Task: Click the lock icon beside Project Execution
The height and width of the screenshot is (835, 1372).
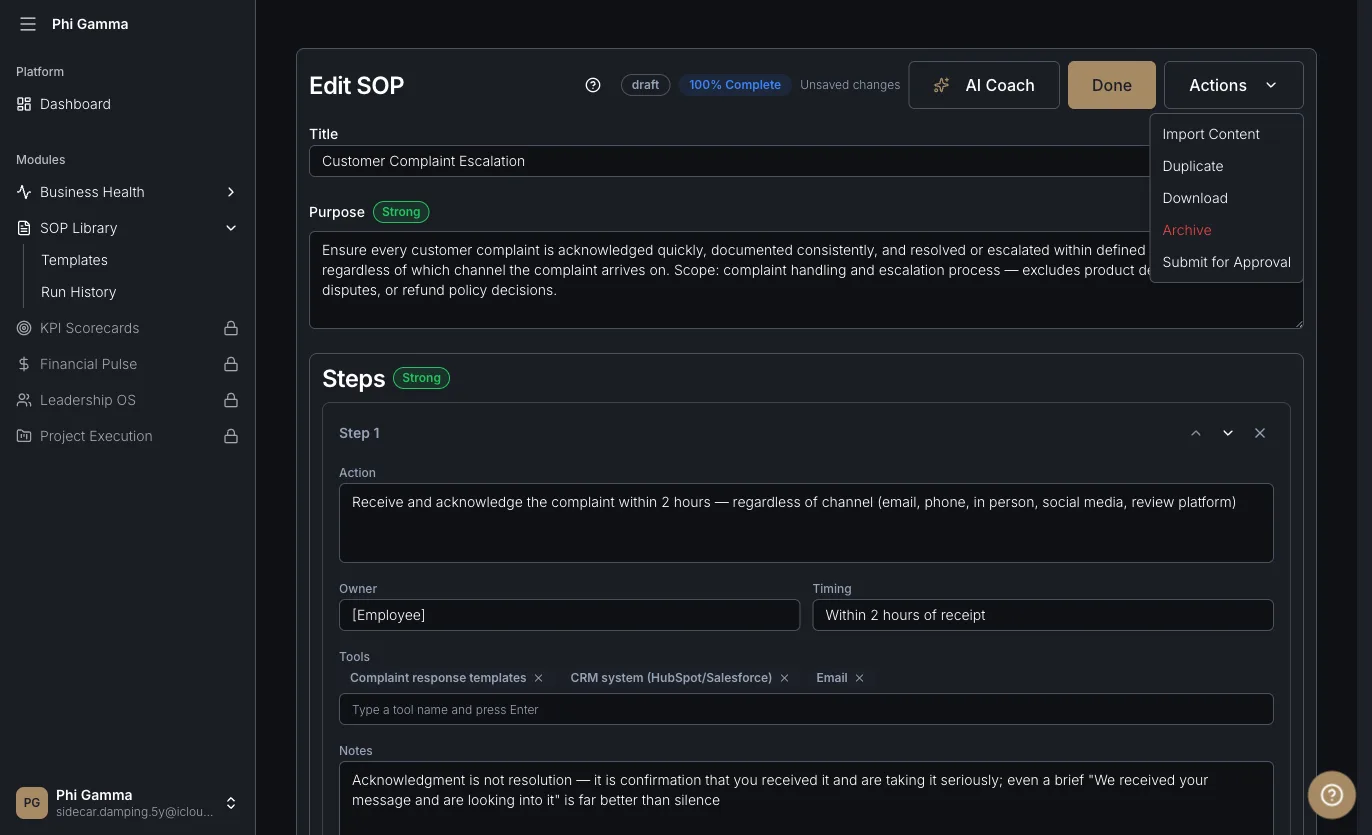Action: [231, 436]
